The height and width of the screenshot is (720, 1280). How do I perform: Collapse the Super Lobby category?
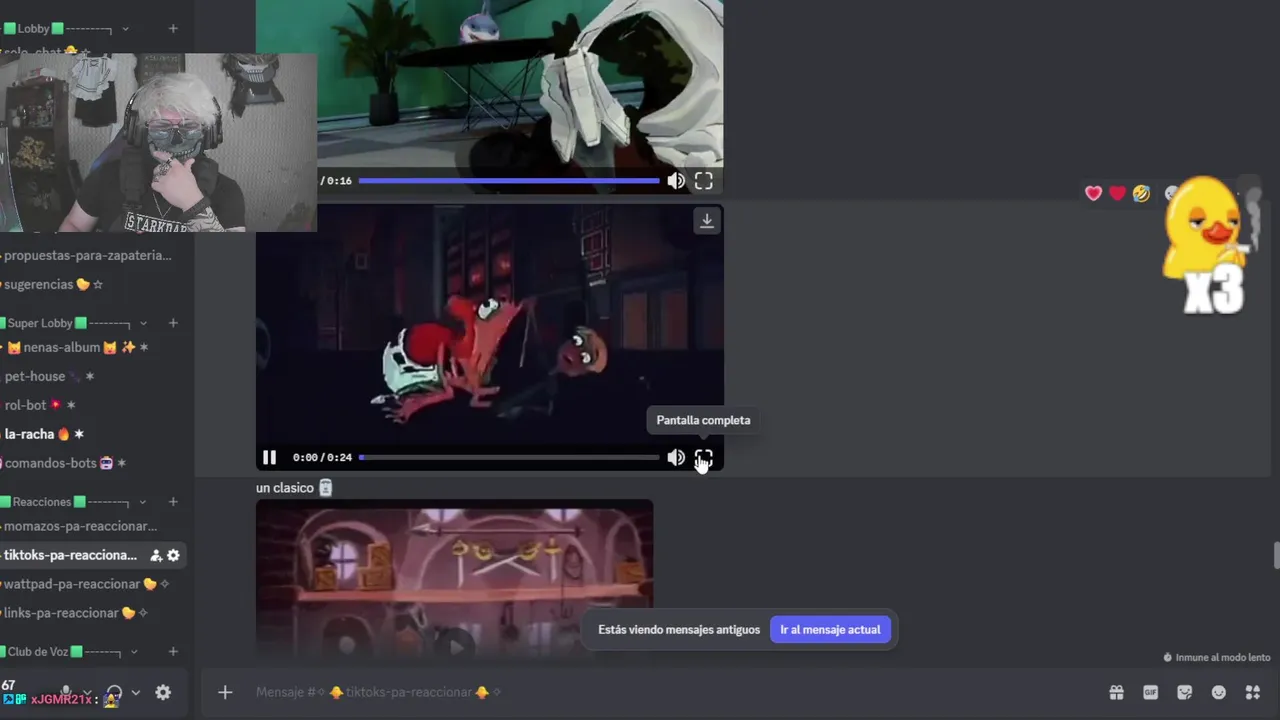pos(143,323)
